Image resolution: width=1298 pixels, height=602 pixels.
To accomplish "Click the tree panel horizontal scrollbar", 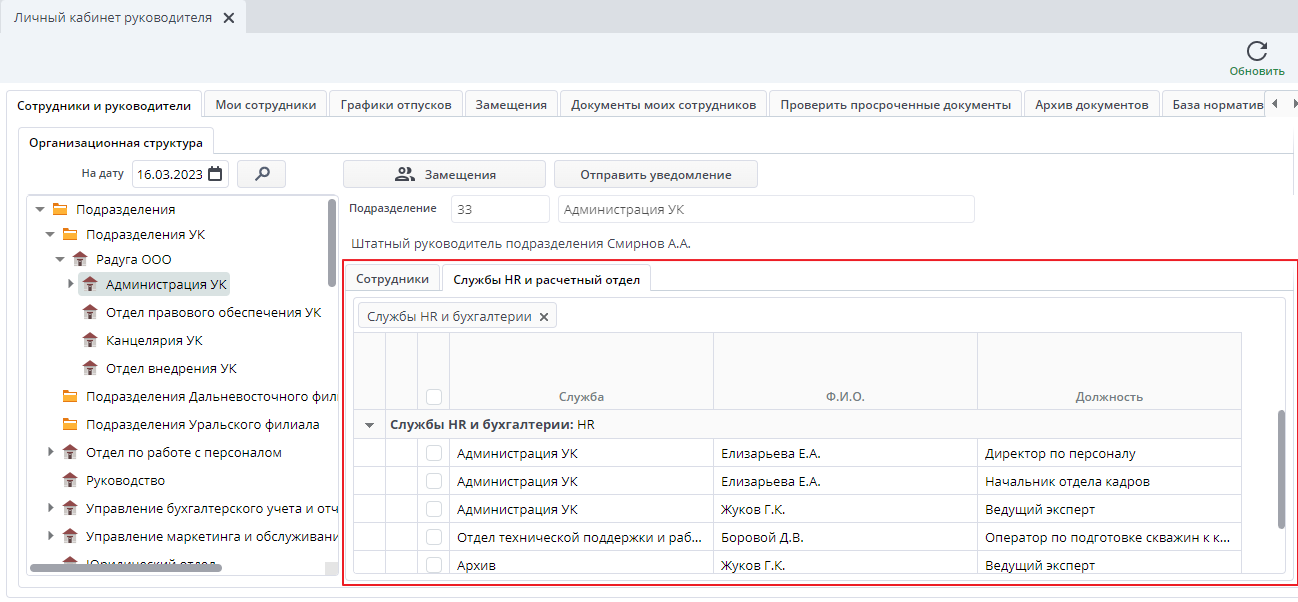I will pyautogui.click(x=126, y=568).
